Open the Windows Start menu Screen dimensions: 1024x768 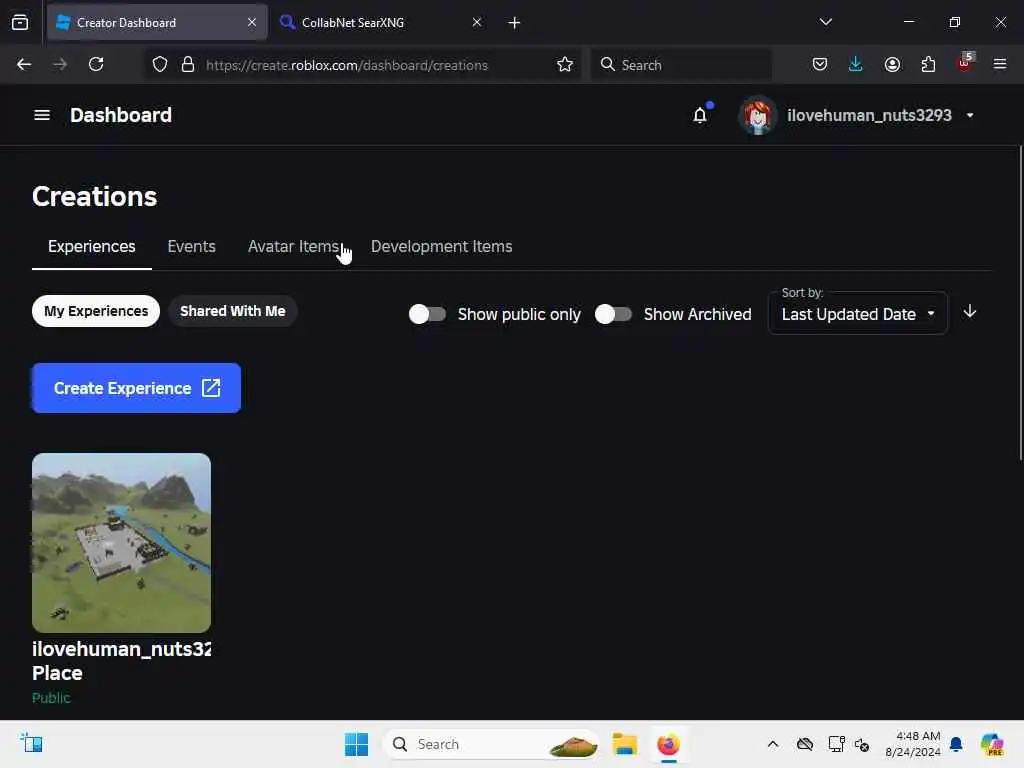click(357, 744)
